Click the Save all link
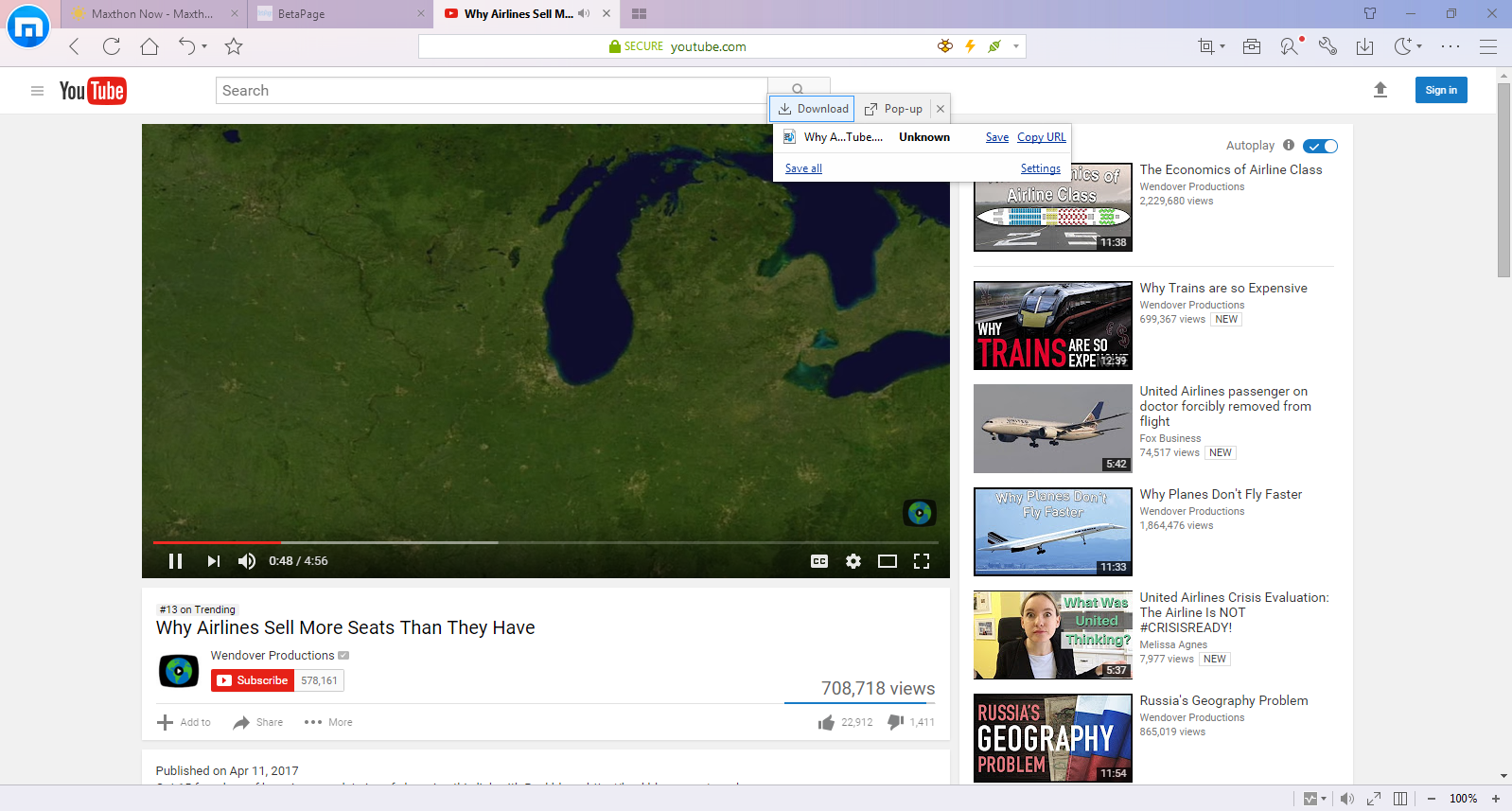 tap(803, 168)
